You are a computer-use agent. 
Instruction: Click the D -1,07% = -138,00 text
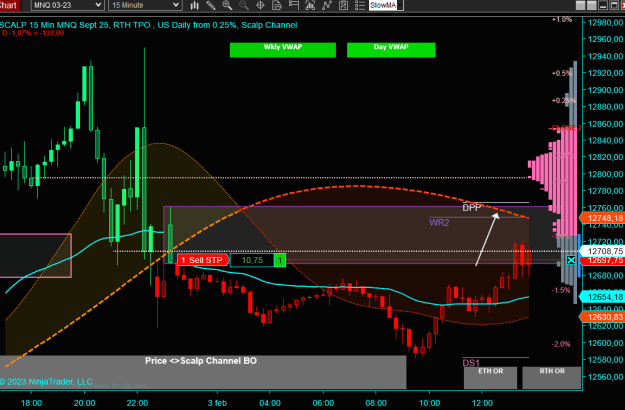point(33,33)
